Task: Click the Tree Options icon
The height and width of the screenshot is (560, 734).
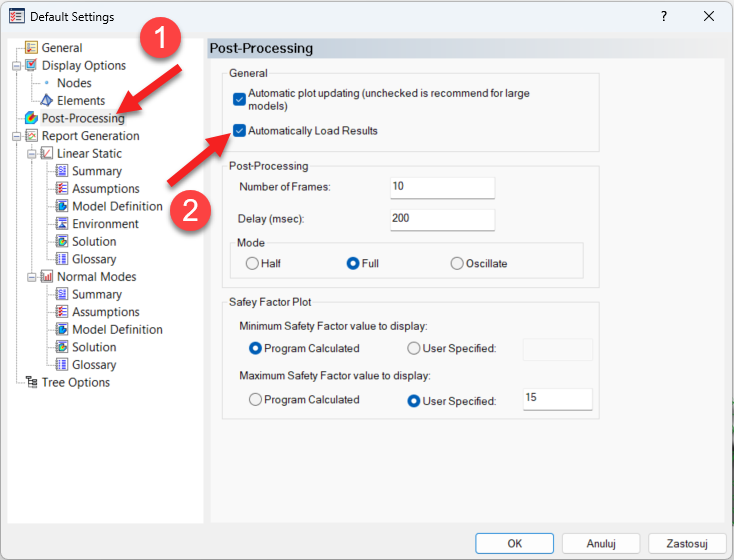Action: tap(31, 383)
